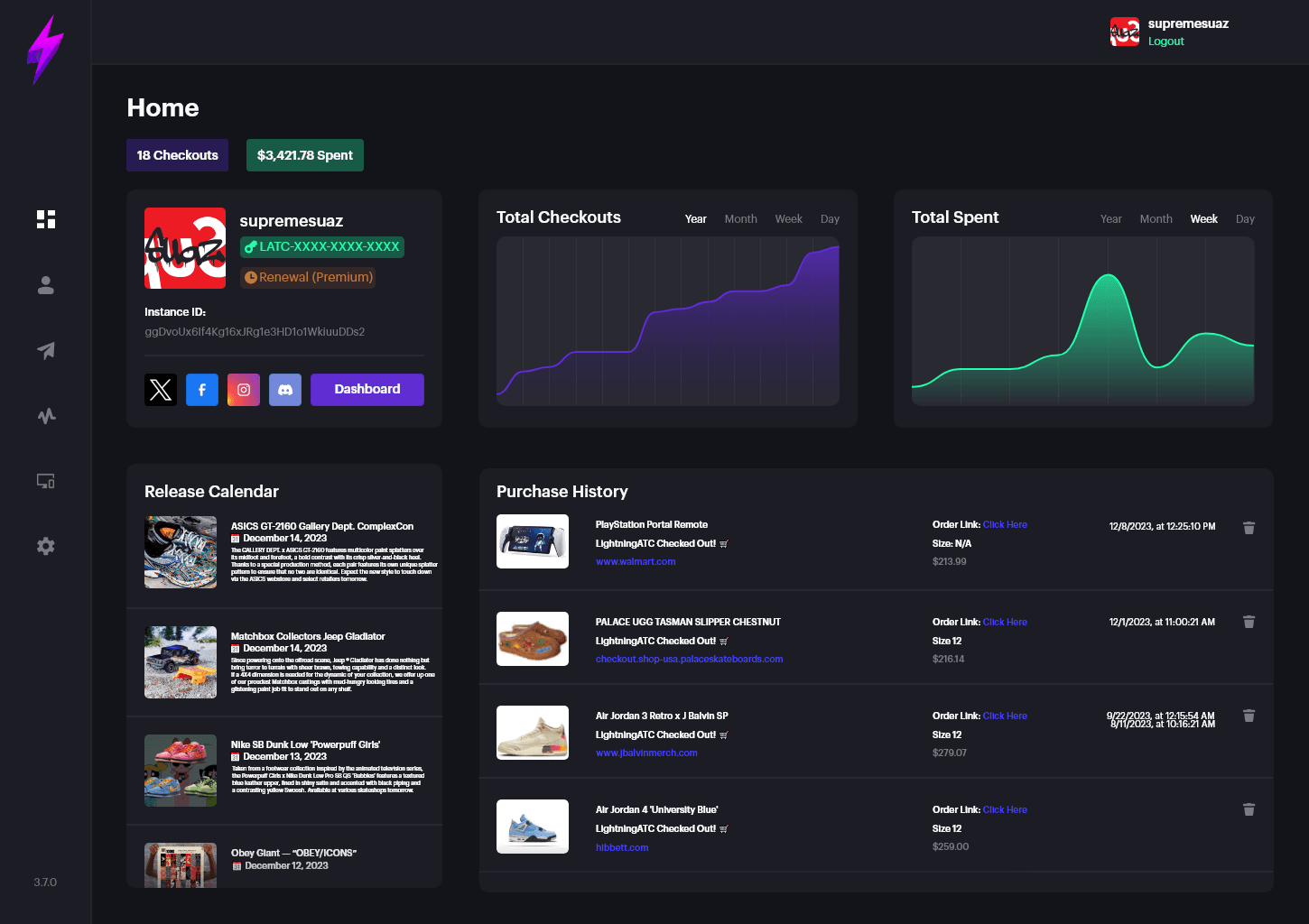Delete the Air Jordan 4 University Blue entry

click(x=1249, y=809)
